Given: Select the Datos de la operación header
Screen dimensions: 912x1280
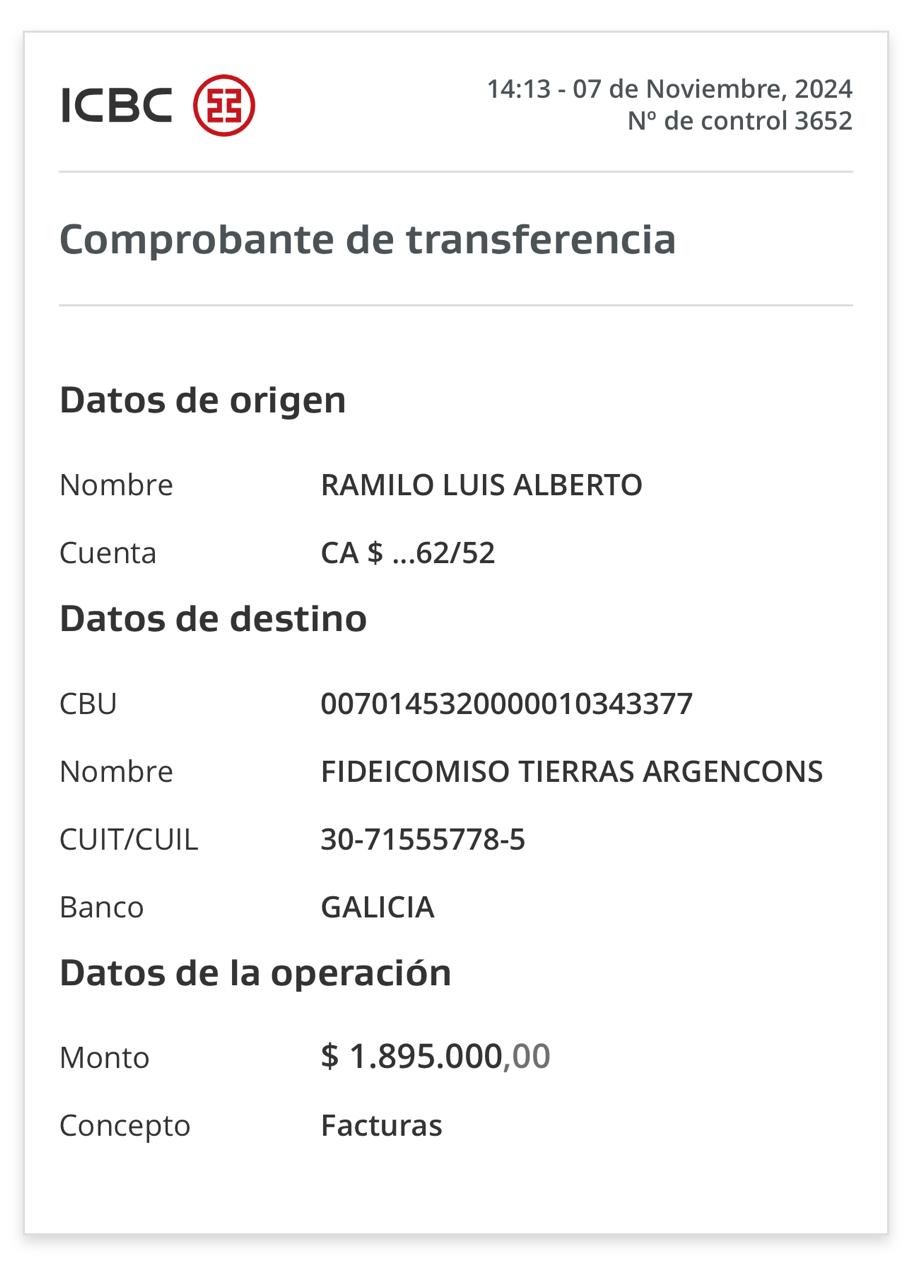Looking at the screenshot, I should coord(255,973).
